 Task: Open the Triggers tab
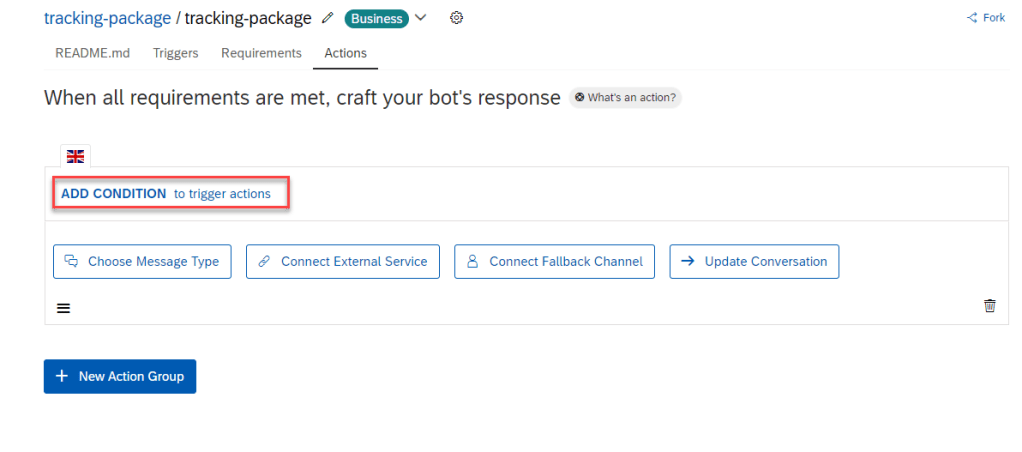pyautogui.click(x=175, y=53)
